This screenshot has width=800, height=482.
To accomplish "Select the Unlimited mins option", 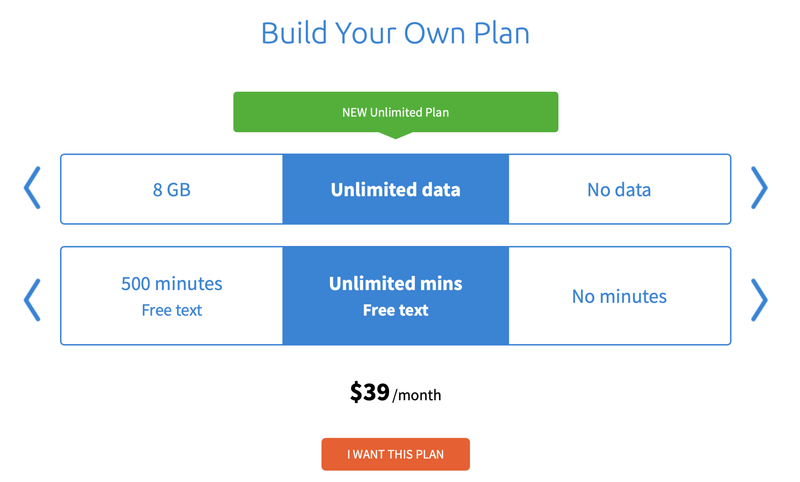I will pos(396,284).
